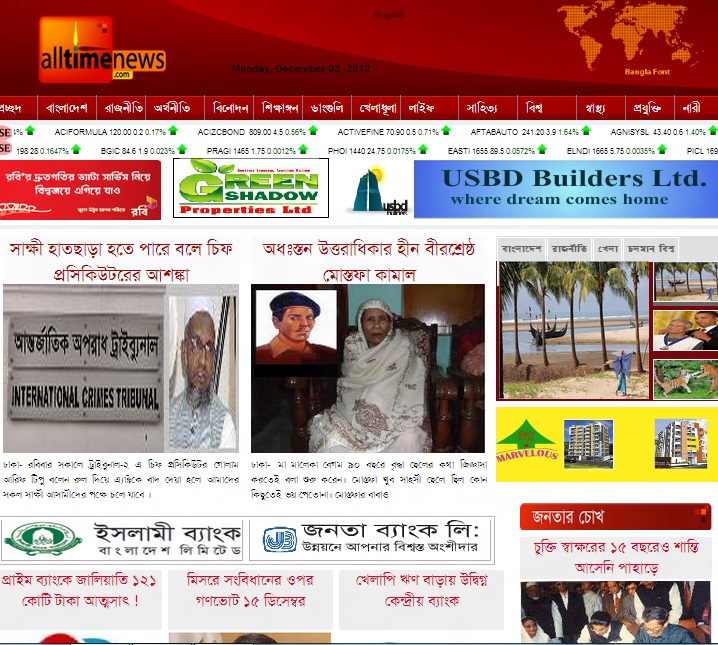
Task: Open Mostafa Kamal mother article photo
Action: [x=368, y=369]
